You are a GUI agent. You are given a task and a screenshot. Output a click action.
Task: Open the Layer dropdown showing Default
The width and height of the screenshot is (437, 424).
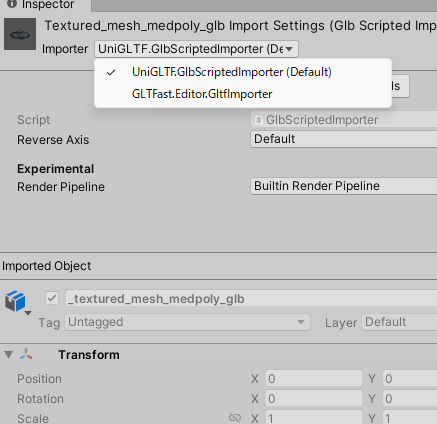(x=399, y=322)
